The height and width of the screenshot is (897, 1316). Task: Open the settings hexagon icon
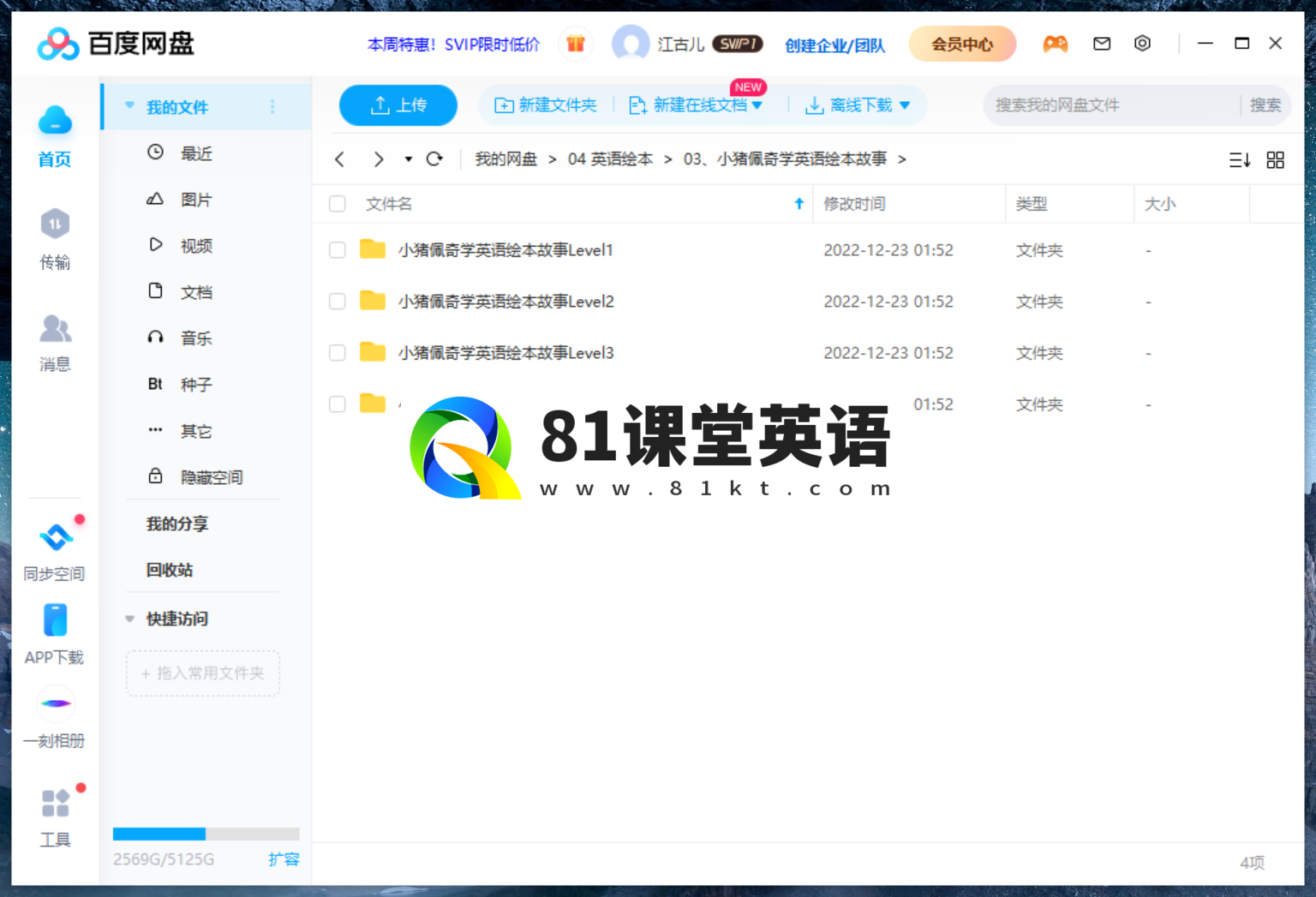(1142, 44)
